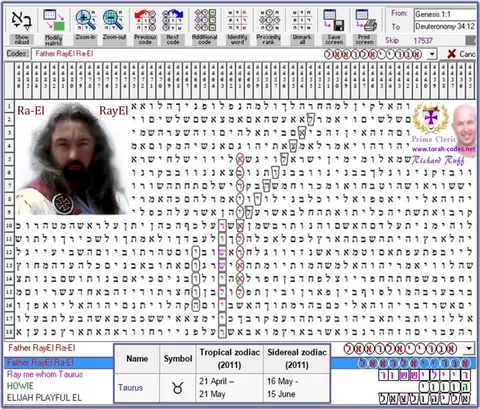The image size is (480, 409).
Task: Click the 21 April – 21 May cell
Action: tap(230, 388)
